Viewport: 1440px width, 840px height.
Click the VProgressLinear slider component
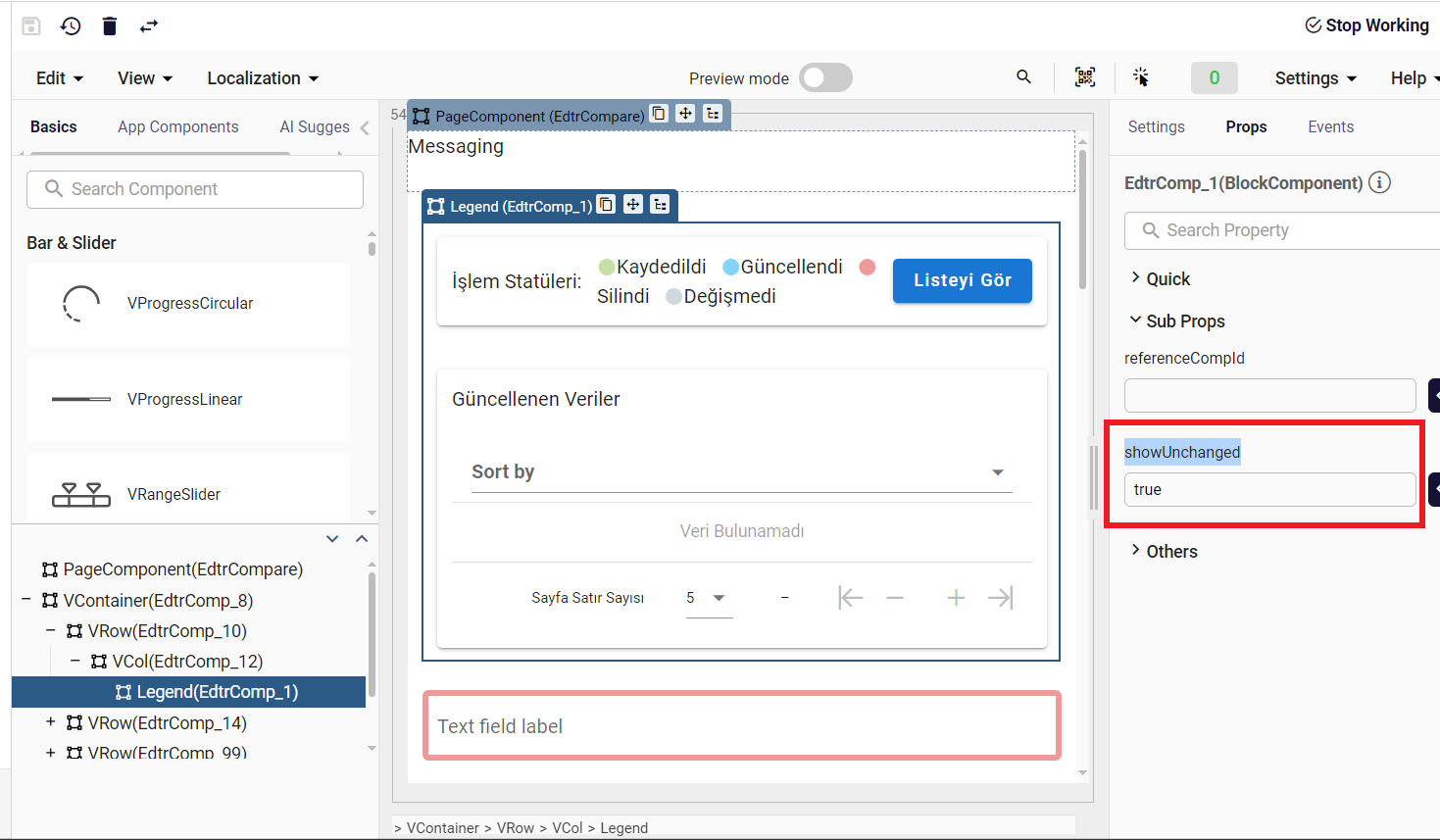tap(188, 400)
